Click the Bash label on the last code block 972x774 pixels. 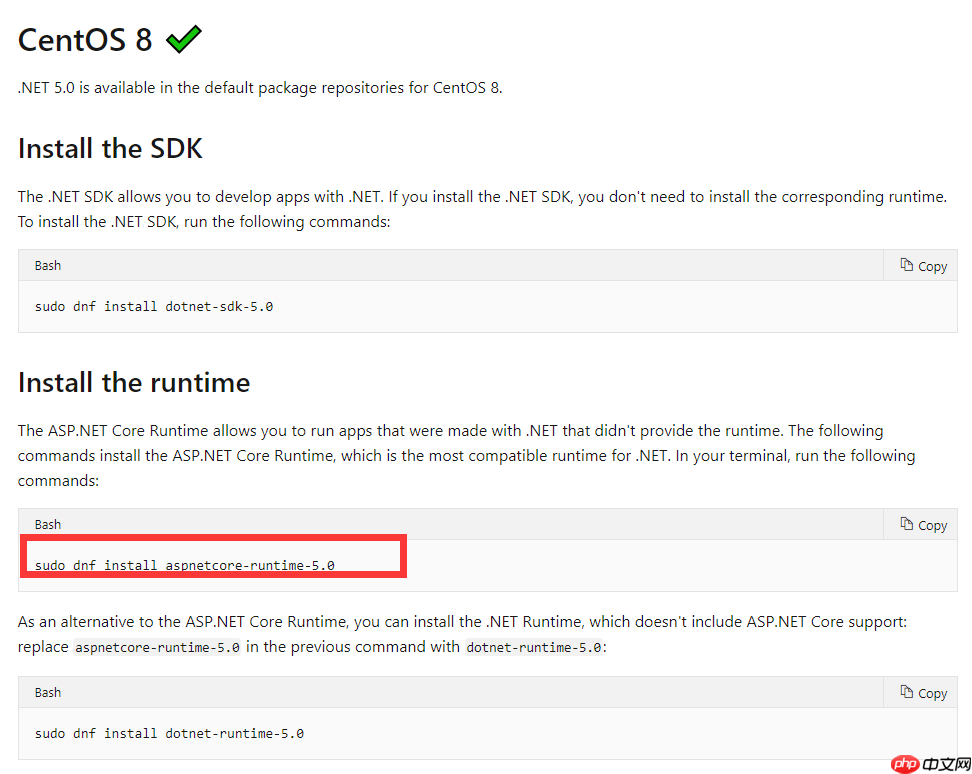47,692
